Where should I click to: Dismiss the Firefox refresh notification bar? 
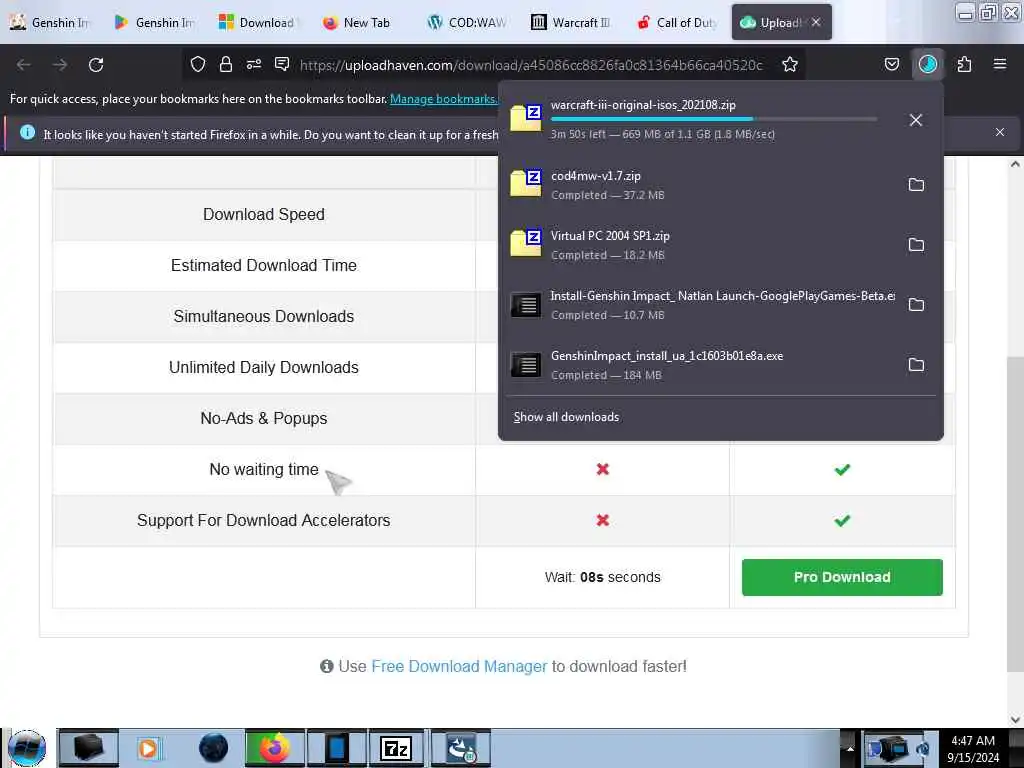1000,133
